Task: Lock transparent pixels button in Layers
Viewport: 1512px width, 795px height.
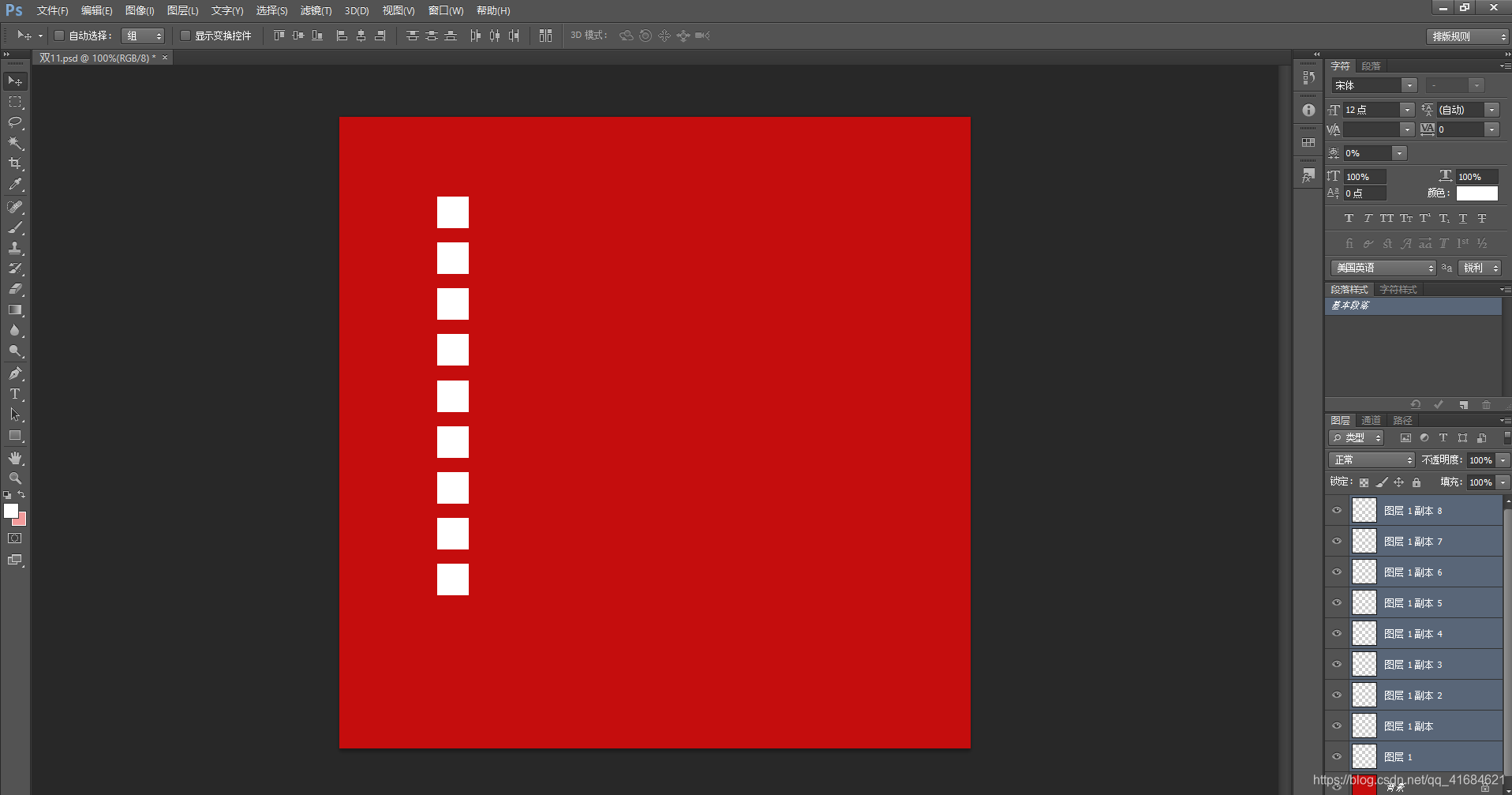Action: point(1364,482)
